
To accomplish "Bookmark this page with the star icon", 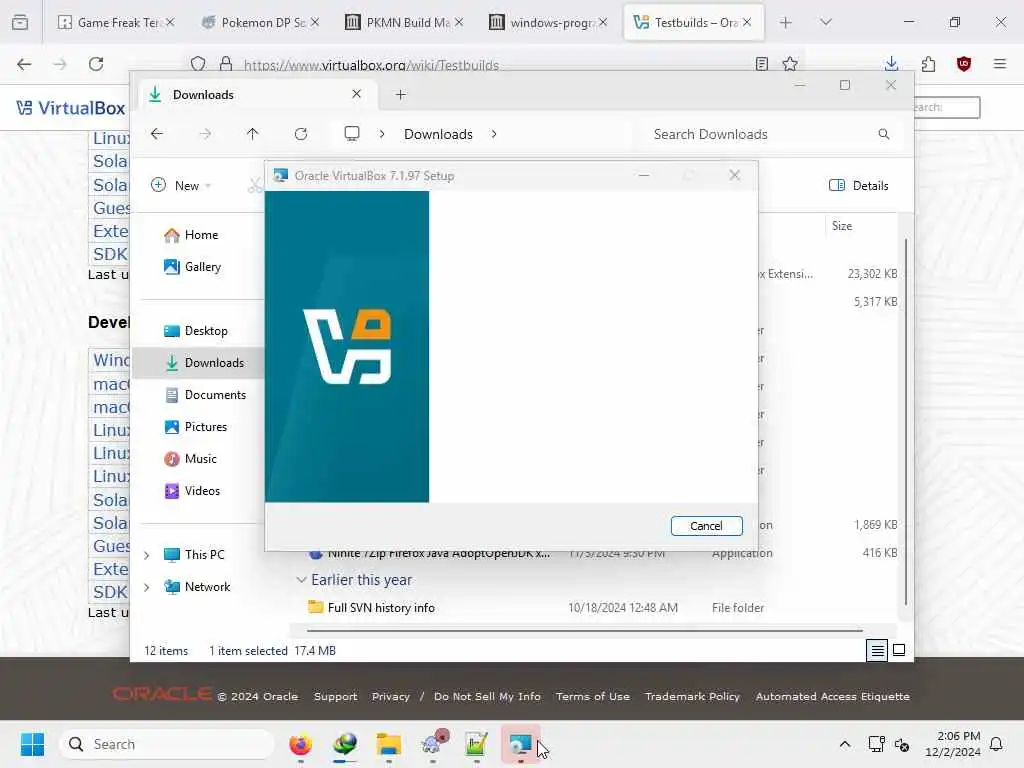I will (x=790, y=64).
